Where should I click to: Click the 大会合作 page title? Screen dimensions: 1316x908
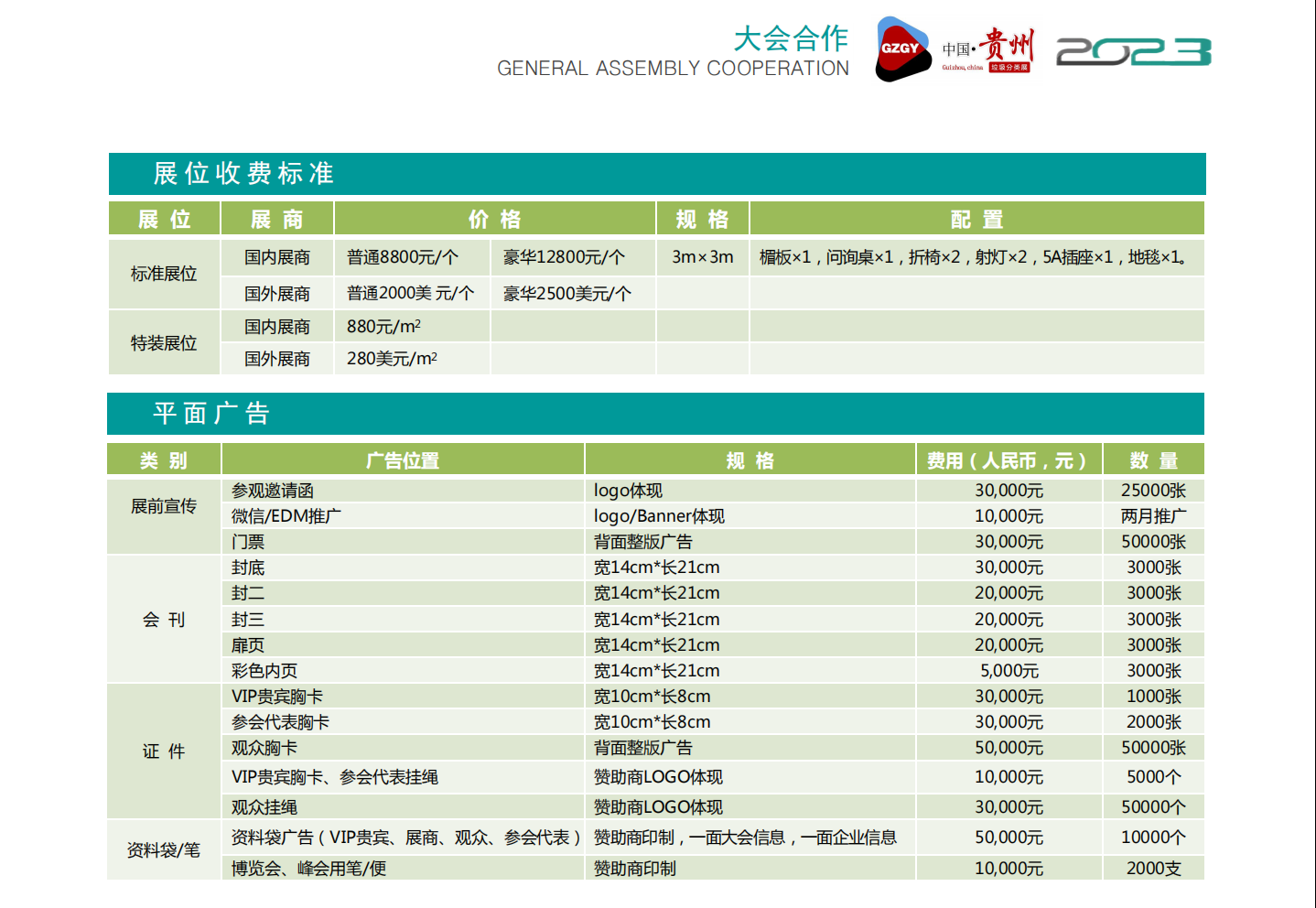791,38
